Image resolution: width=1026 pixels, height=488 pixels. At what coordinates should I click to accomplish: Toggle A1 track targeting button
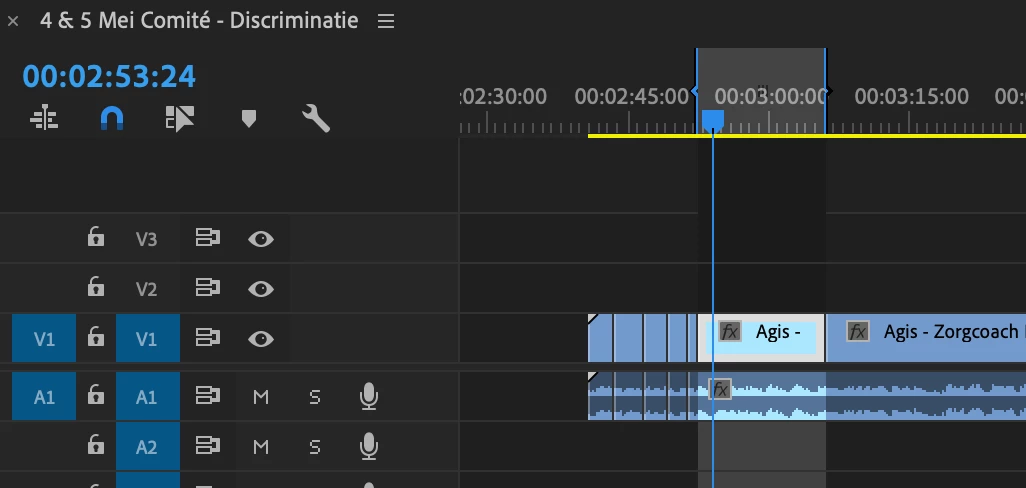(x=148, y=396)
